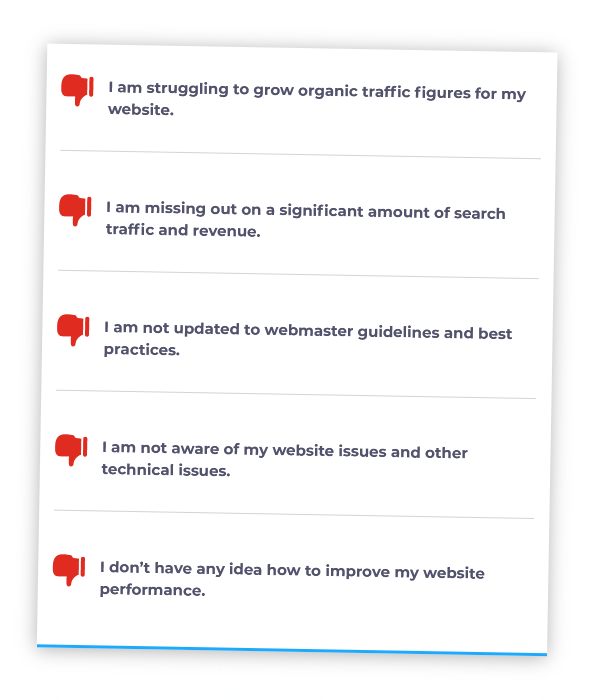The height and width of the screenshot is (700, 600).
Task: Click the thumbs-down icon beside organic traffic statement
Action: (77, 89)
